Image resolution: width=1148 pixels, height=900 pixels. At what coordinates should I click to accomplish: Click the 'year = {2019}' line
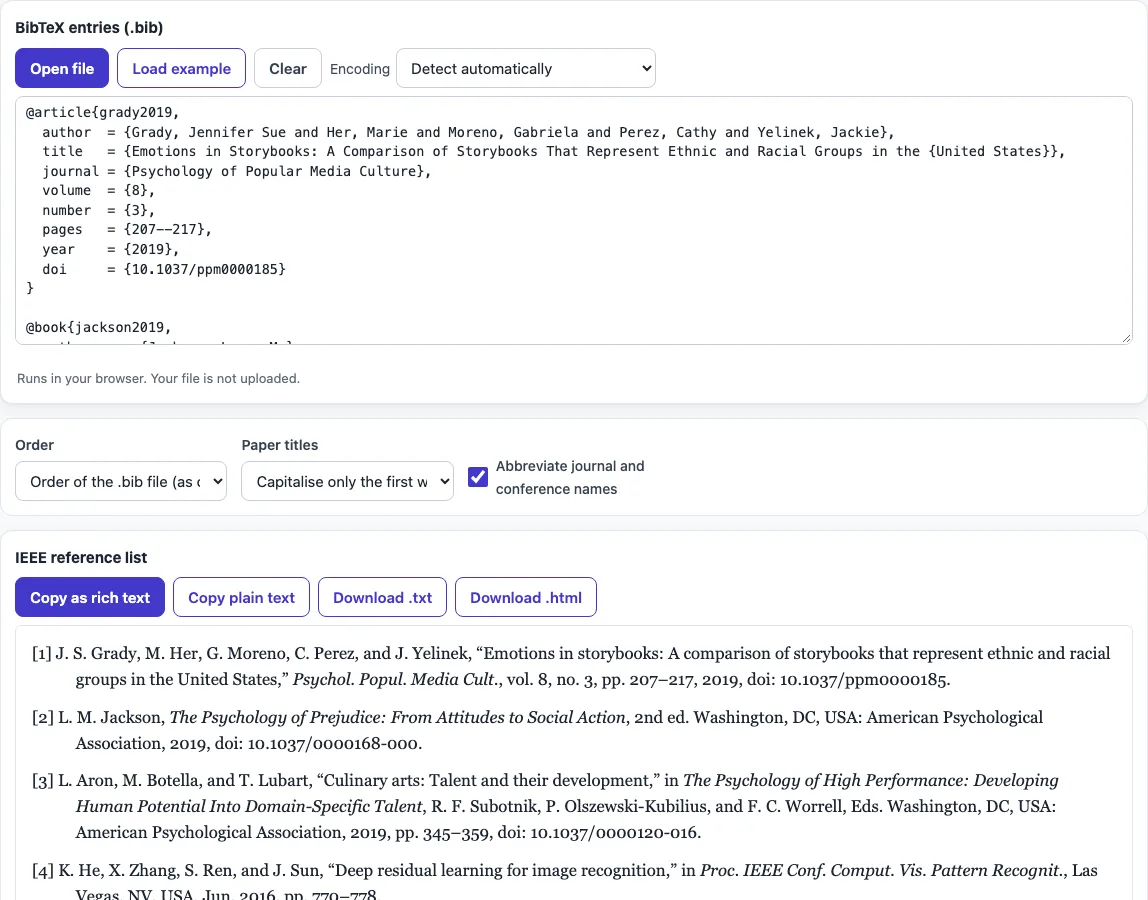[x=111, y=249]
